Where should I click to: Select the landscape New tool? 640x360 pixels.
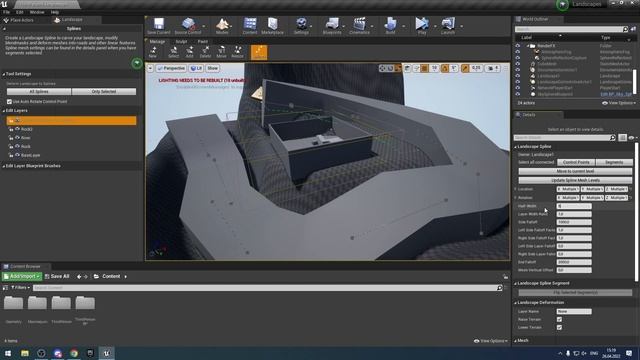pyautogui.click(x=153, y=52)
